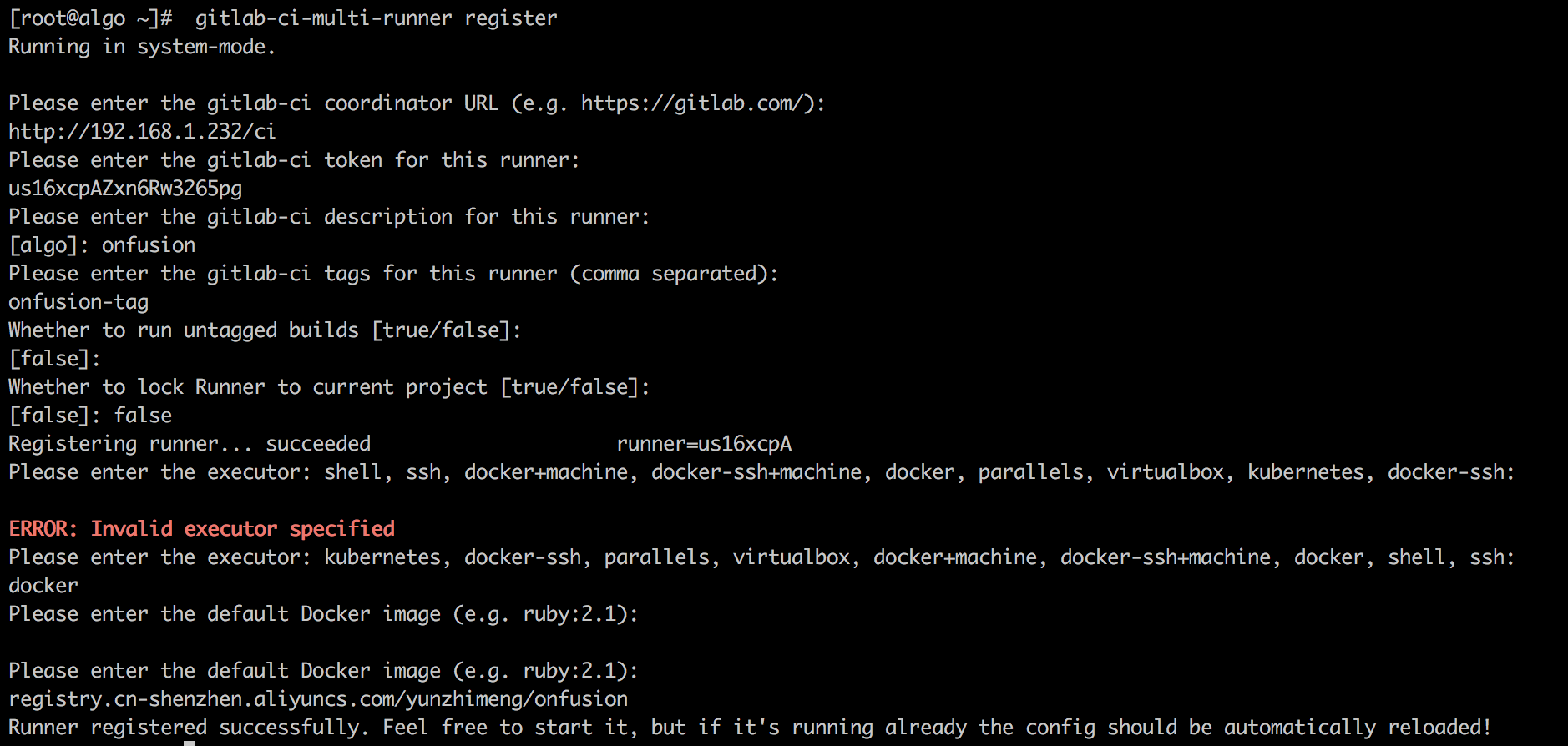The width and height of the screenshot is (1568, 746).
Task: Click the http://192.168.1.232/ci coordinator URL
Action: [x=142, y=132]
